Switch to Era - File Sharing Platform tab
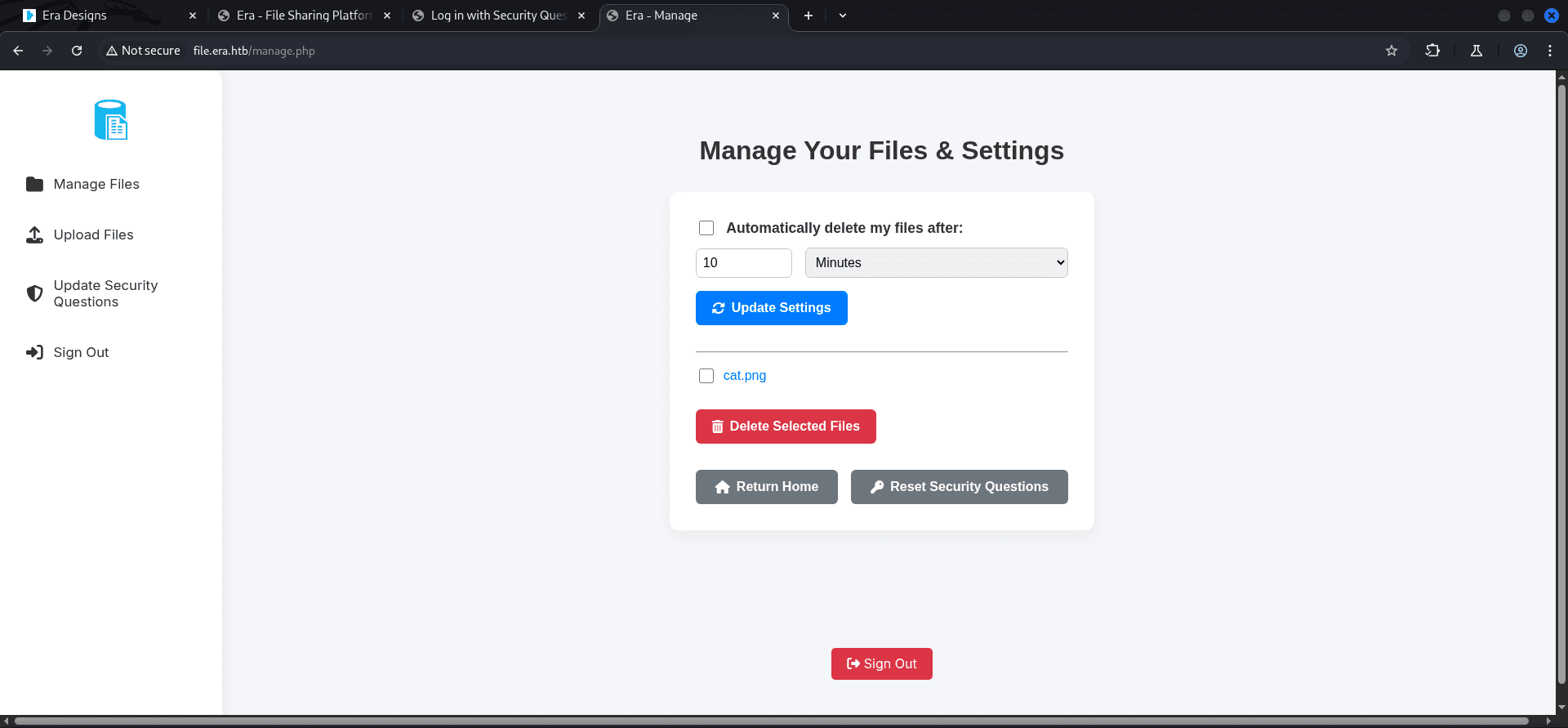Screen dimensions: 1568x728 click(304, 16)
